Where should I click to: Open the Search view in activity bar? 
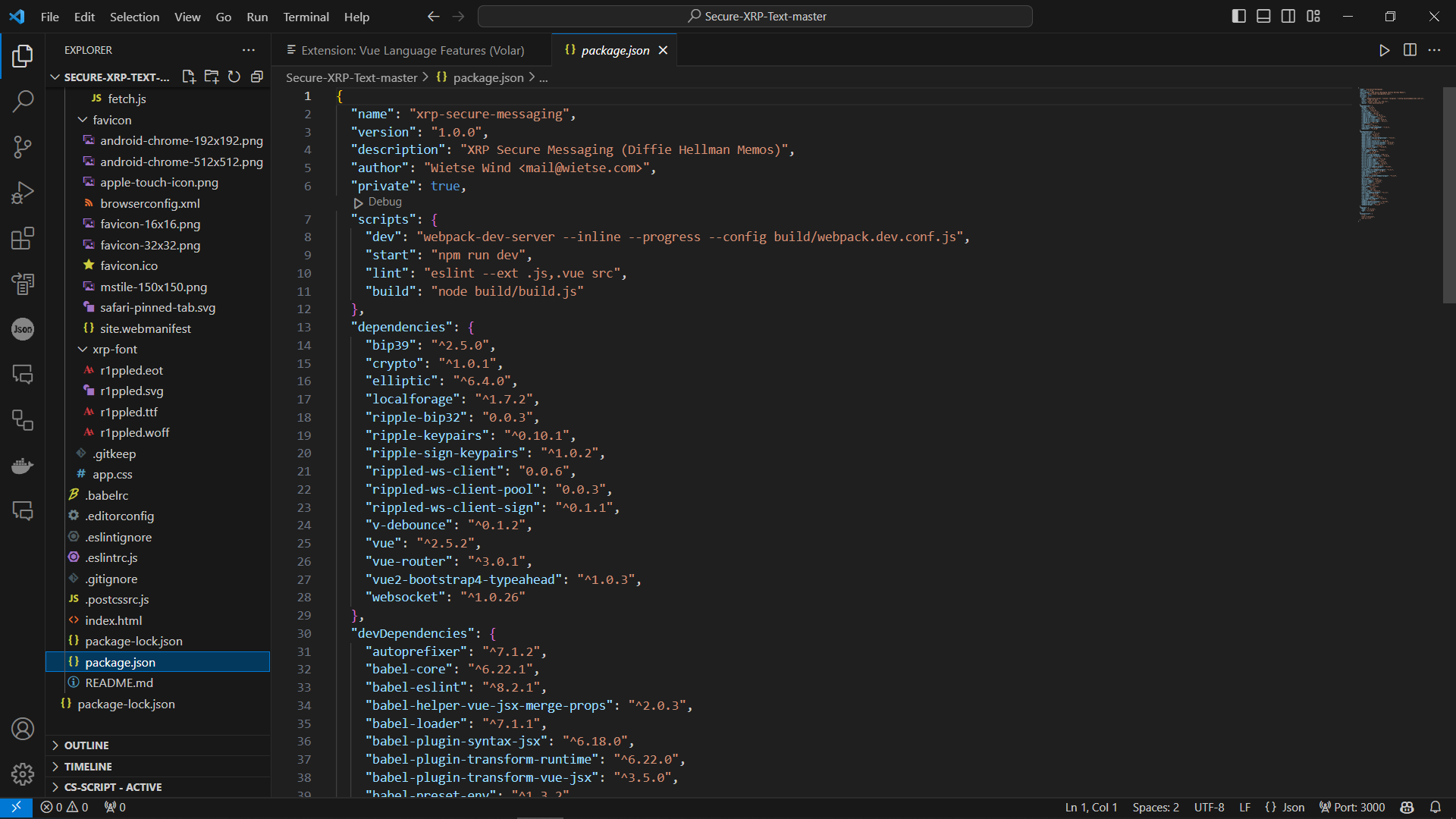coord(23,101)
